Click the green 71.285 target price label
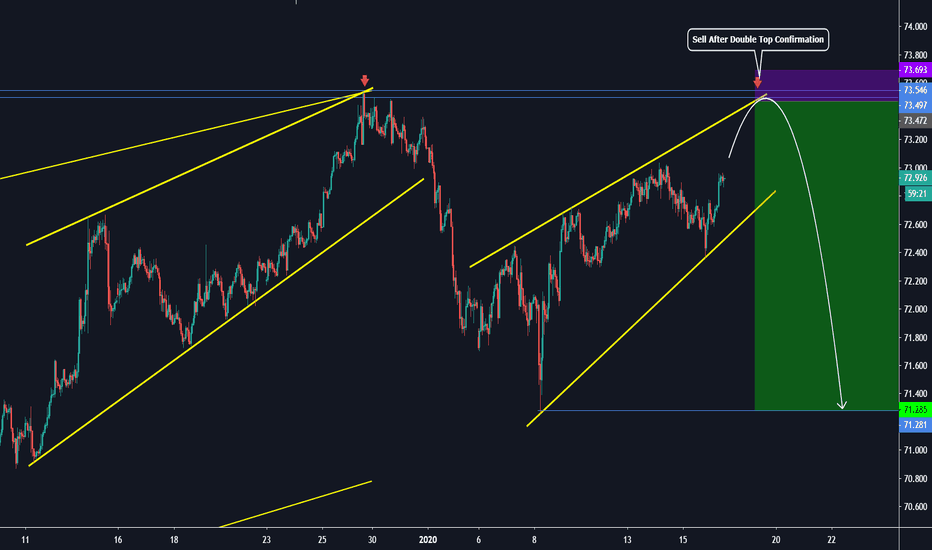The height and width of the screenshot is (550, 932). pyautogui.click(x=915, y=410)
